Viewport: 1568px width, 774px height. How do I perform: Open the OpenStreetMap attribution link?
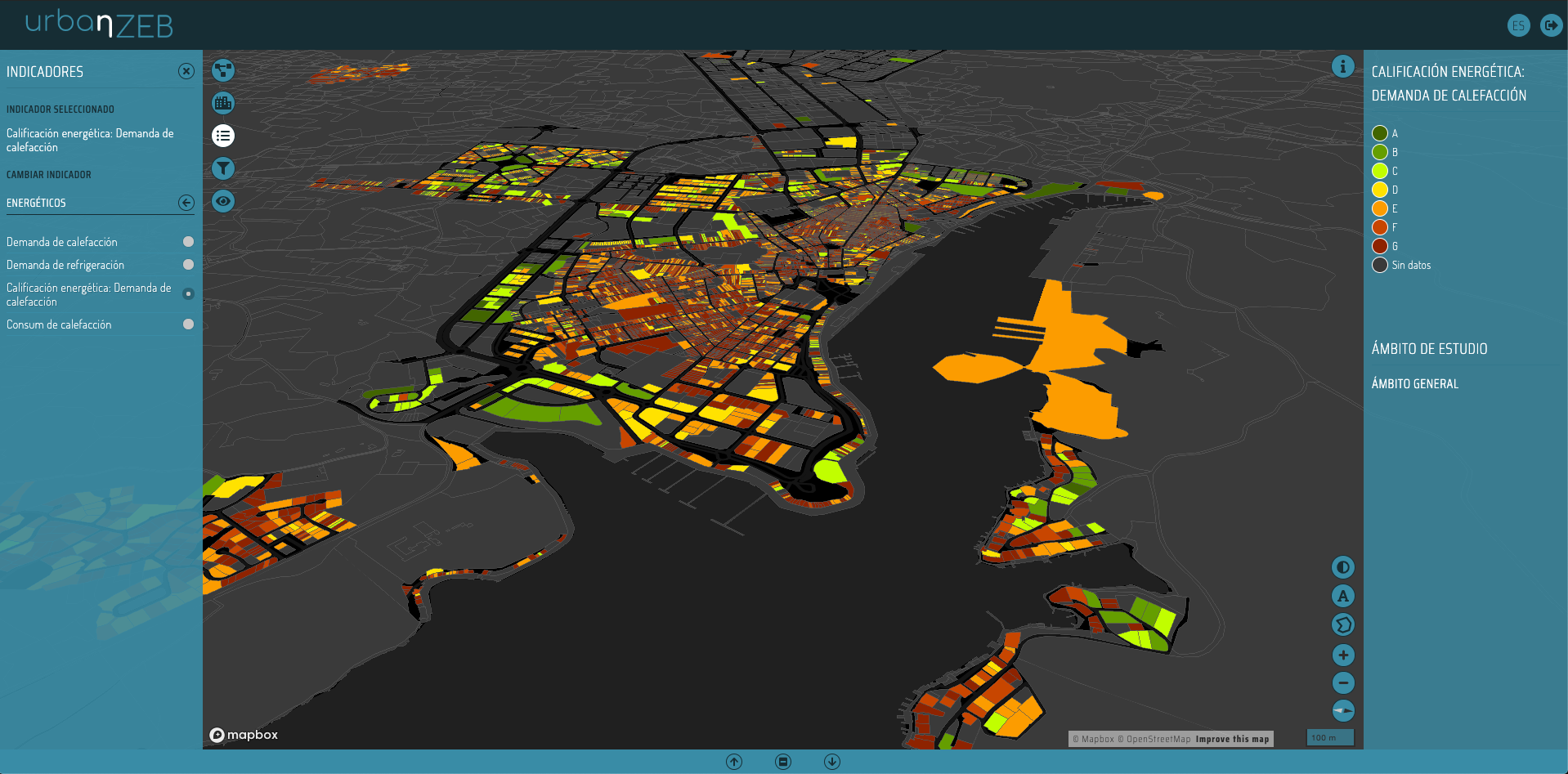pos(1154,739)
